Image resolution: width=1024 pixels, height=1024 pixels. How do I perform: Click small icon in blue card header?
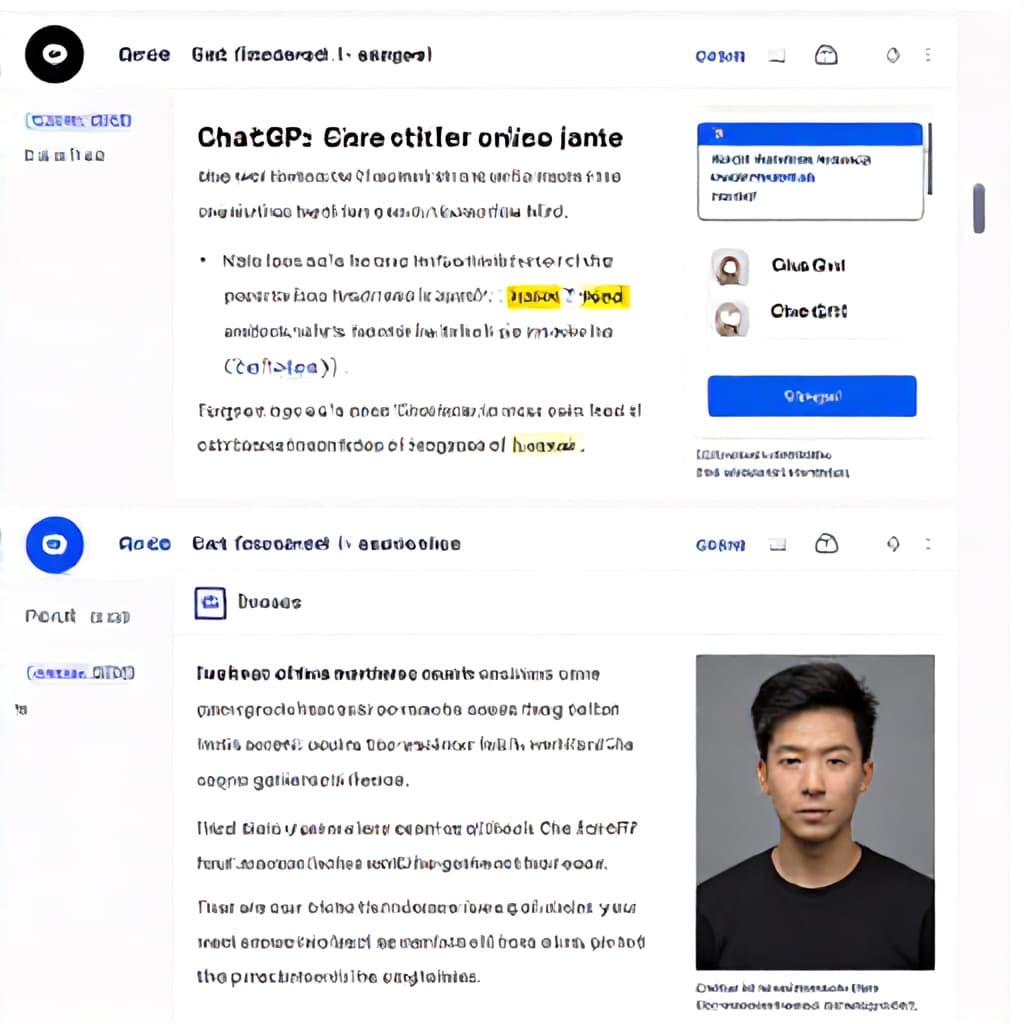(x=719, y=134)
